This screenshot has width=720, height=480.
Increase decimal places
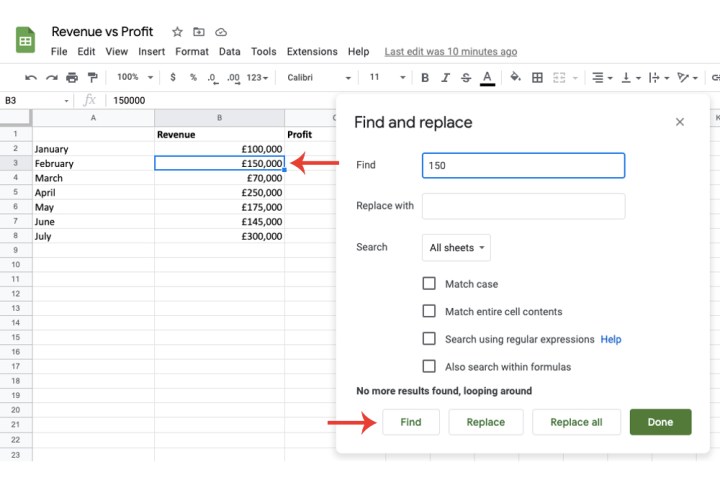point(233,78)
